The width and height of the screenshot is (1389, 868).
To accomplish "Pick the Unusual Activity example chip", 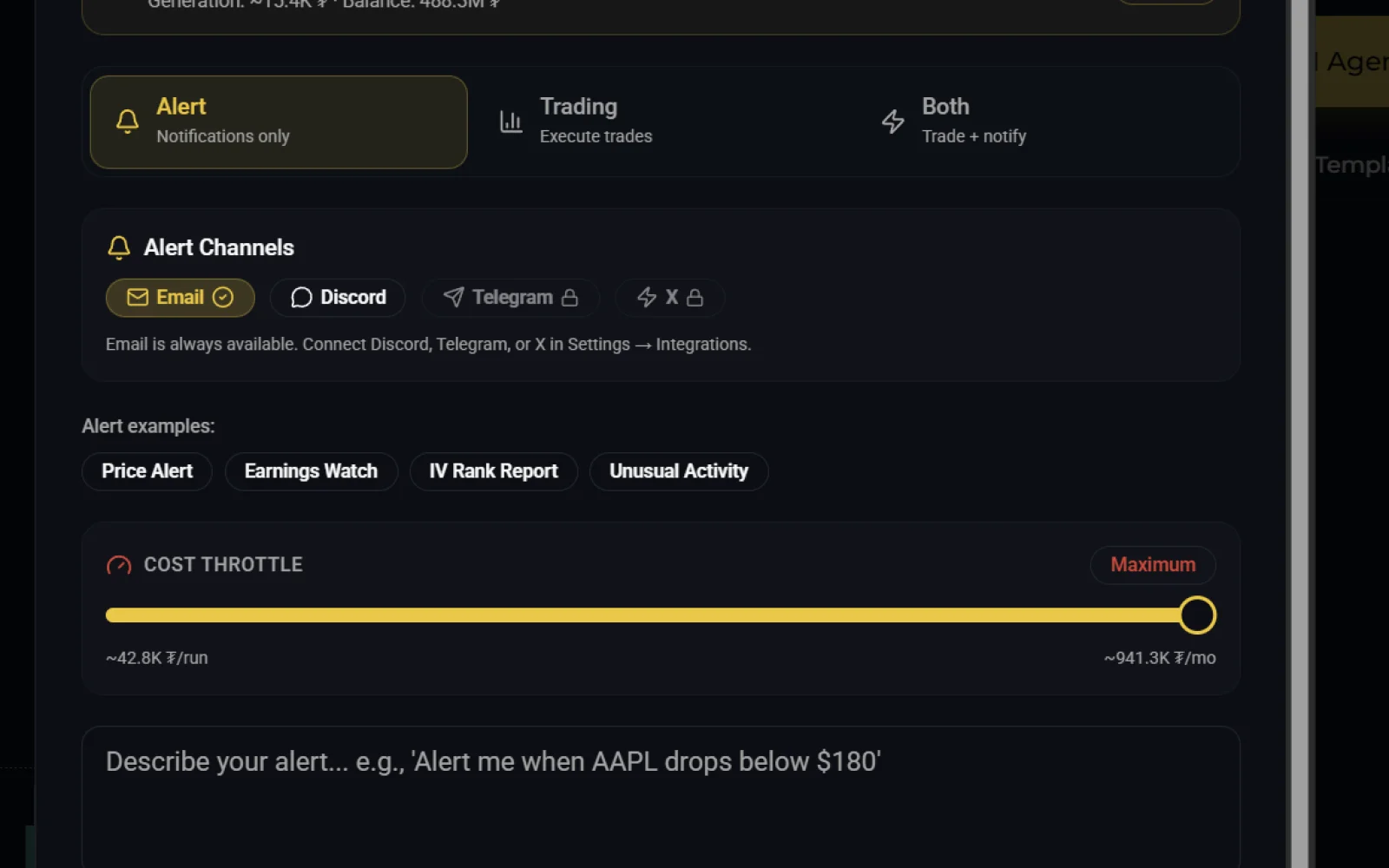I will click(x=679, y=471).
